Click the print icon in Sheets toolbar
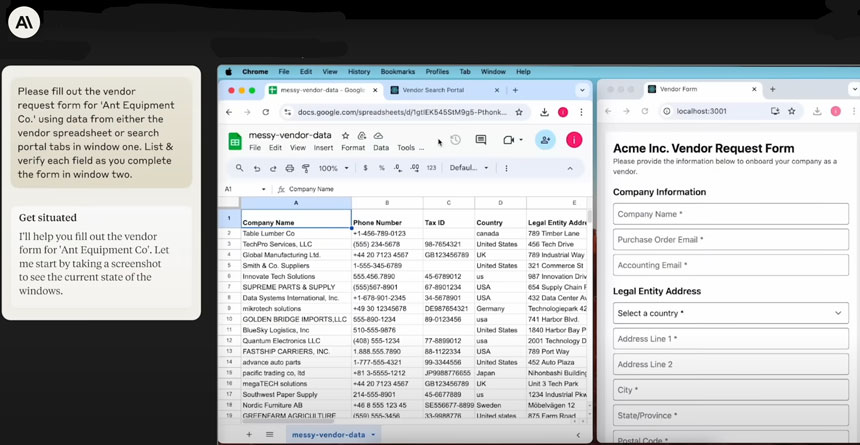The image size is (860, 445). click(290, 168)
